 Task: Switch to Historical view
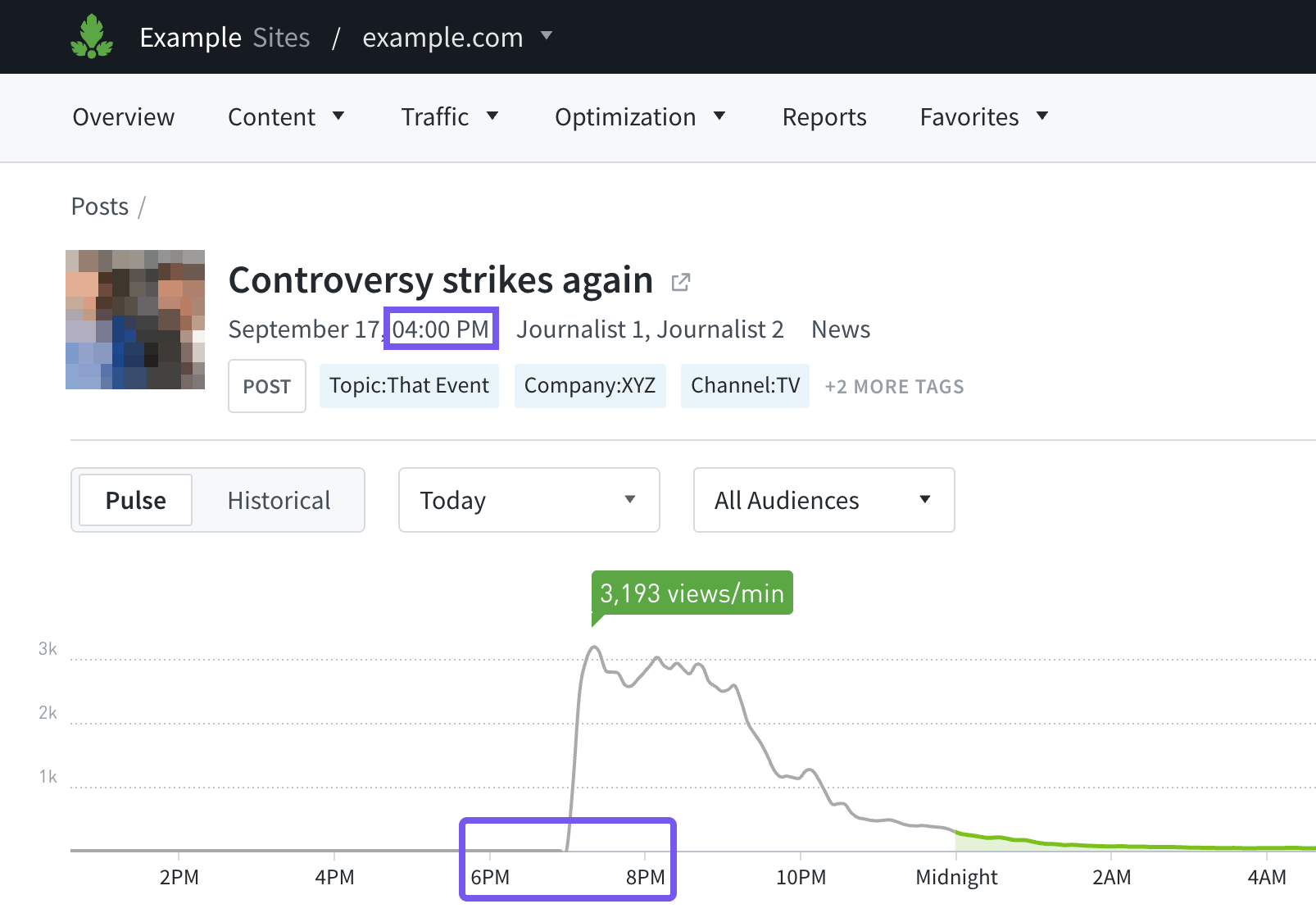tap(279, 500)
